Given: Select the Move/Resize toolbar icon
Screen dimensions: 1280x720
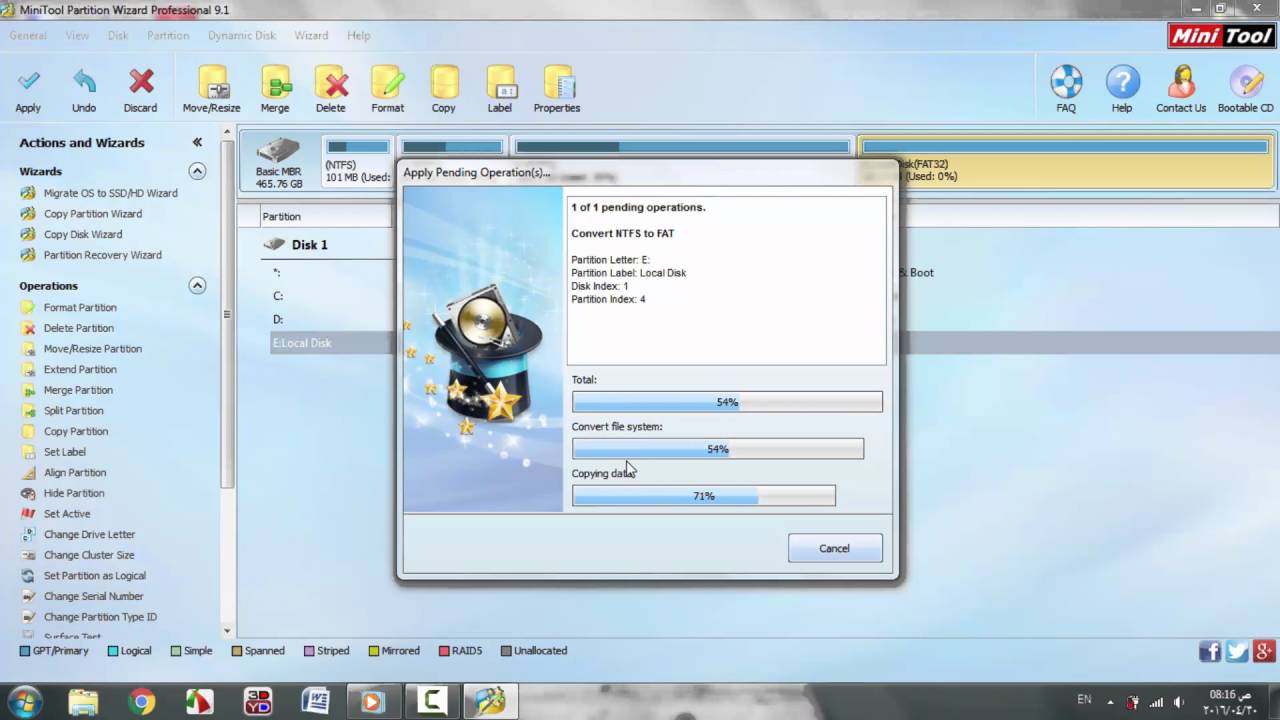Looking at the screenshot, I should click(x=212, y=82).
